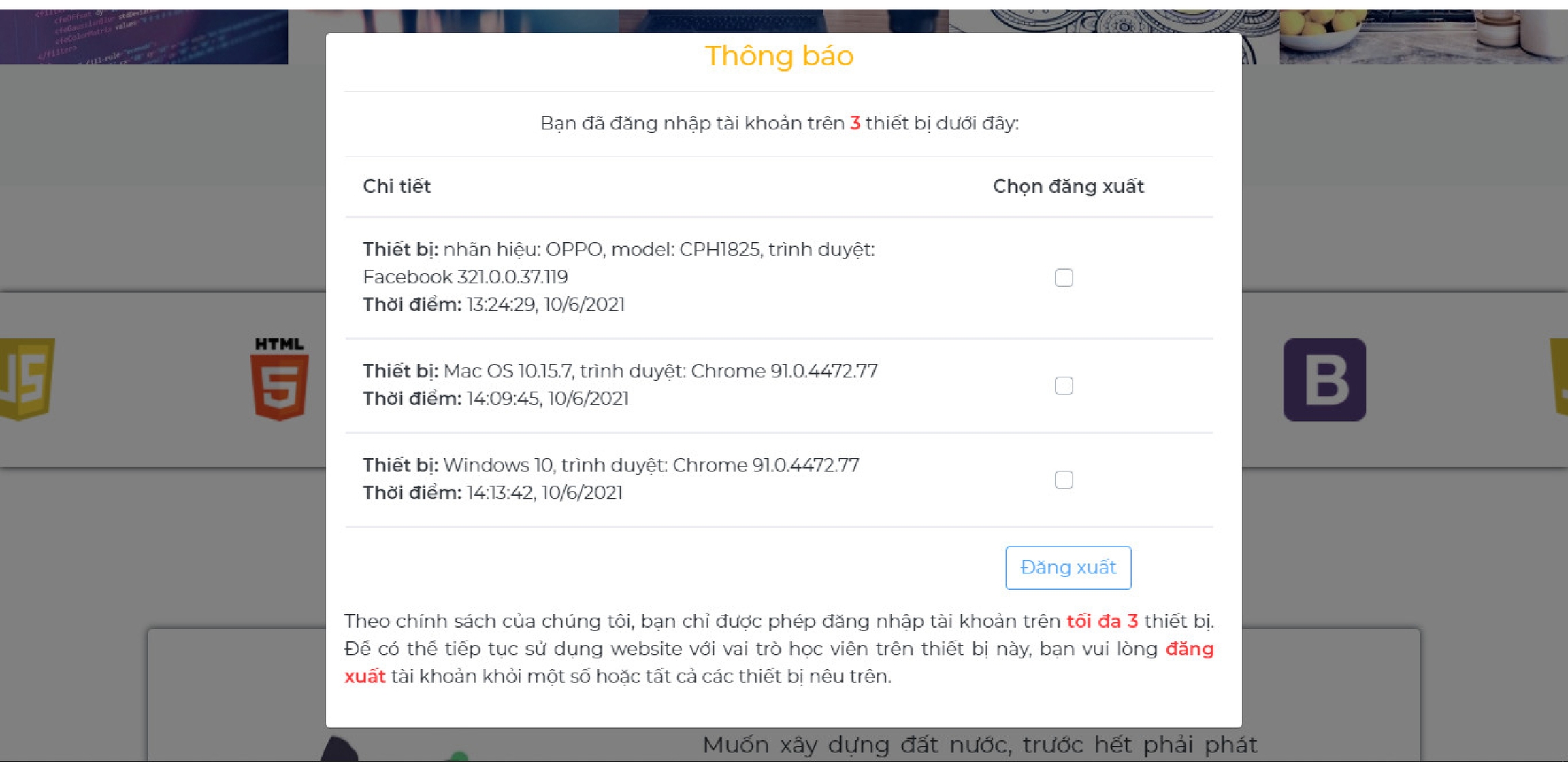The image size is (1568, 762).
Task: Open the lemon bowl banner image
Action: coord(1424,36)
